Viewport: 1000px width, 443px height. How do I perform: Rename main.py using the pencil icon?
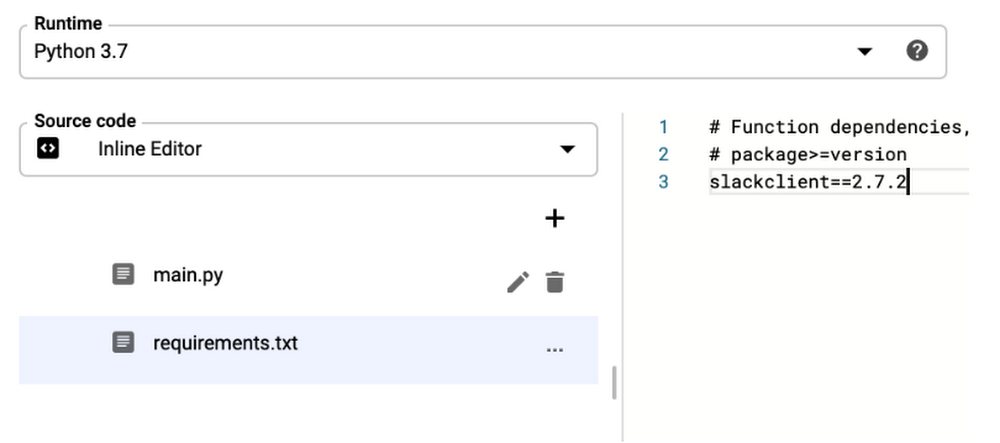pyautogui.click(x=518, y=282)
